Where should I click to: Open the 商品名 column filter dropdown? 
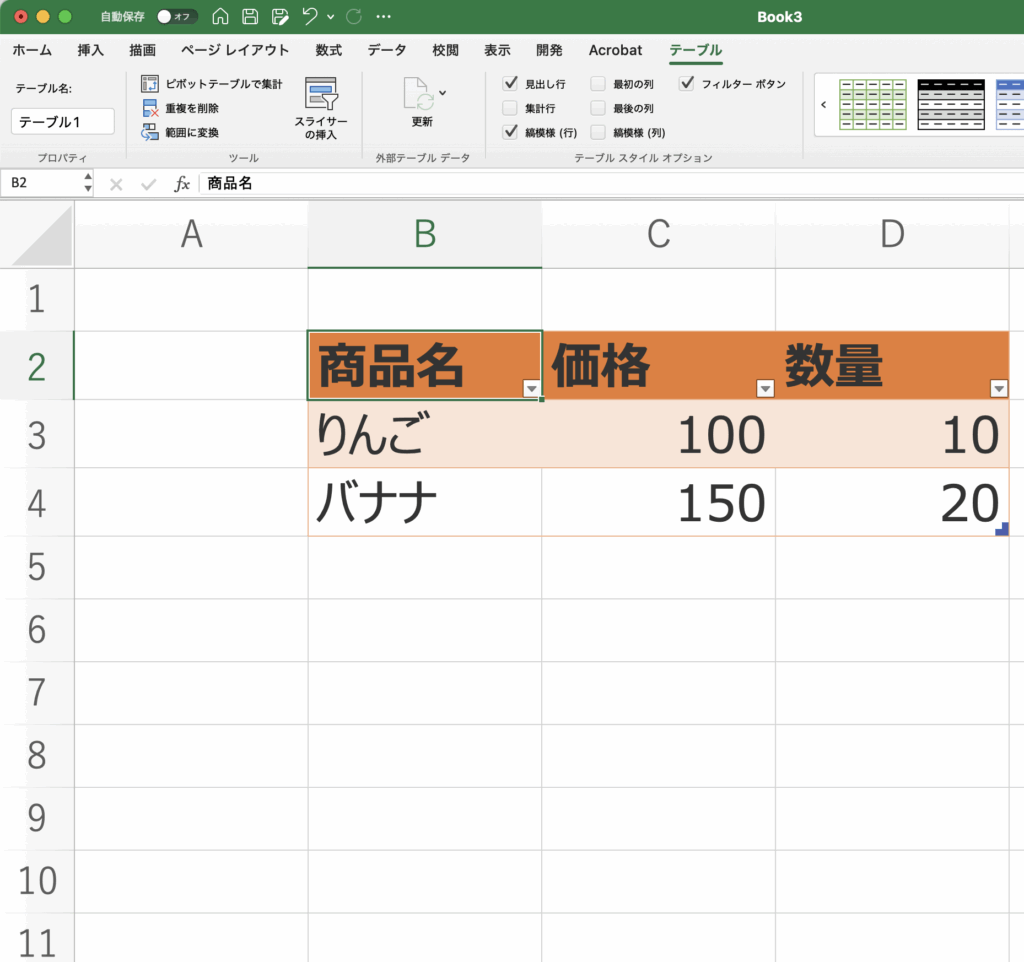coord(532,389)
